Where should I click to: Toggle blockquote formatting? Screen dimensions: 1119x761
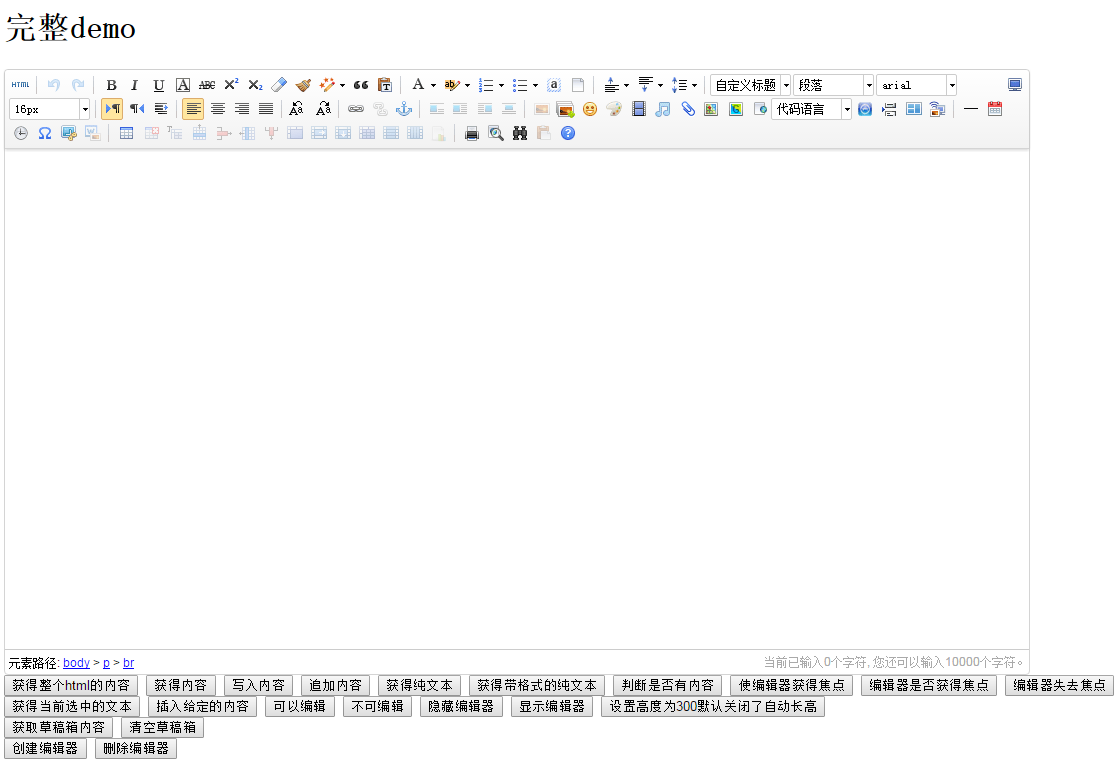(361, 85)
